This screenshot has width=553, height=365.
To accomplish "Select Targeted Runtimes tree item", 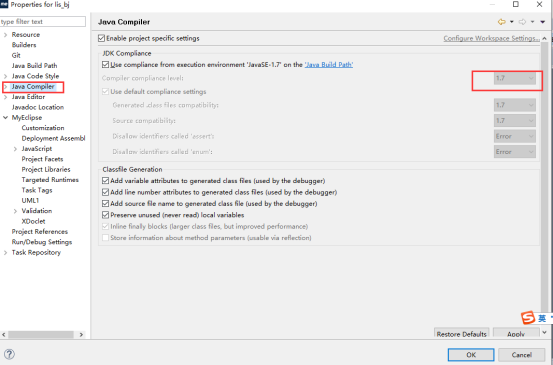I will 50,180.
